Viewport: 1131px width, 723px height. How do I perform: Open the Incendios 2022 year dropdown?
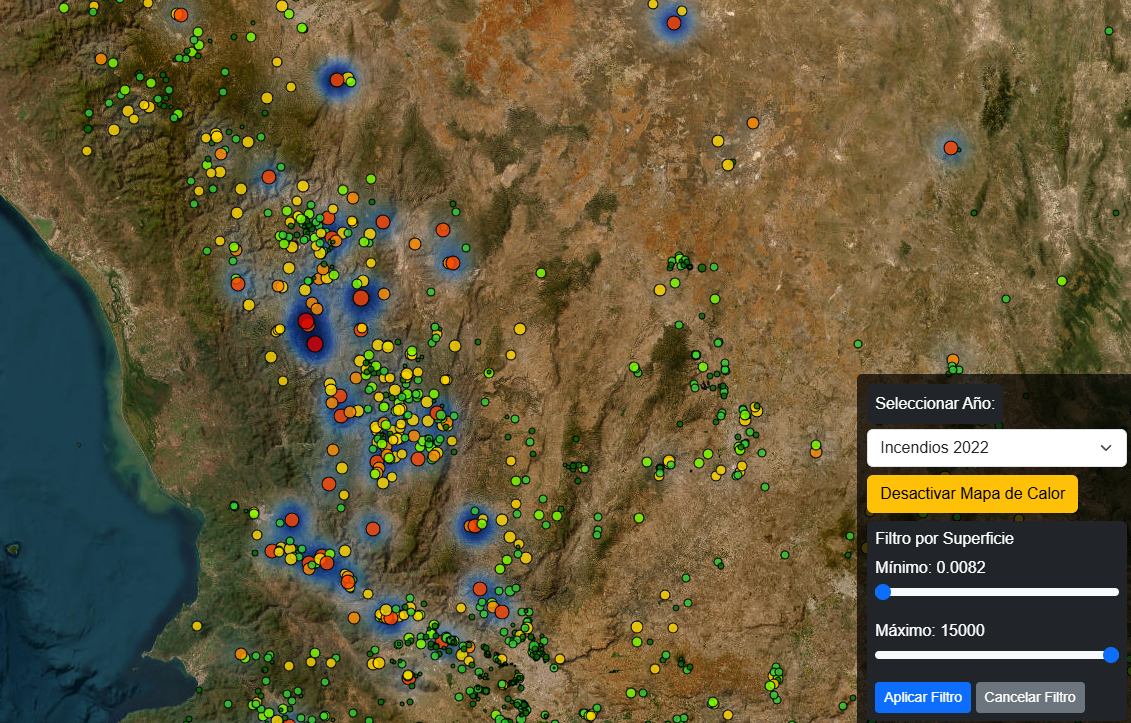[x=996, y=447]
